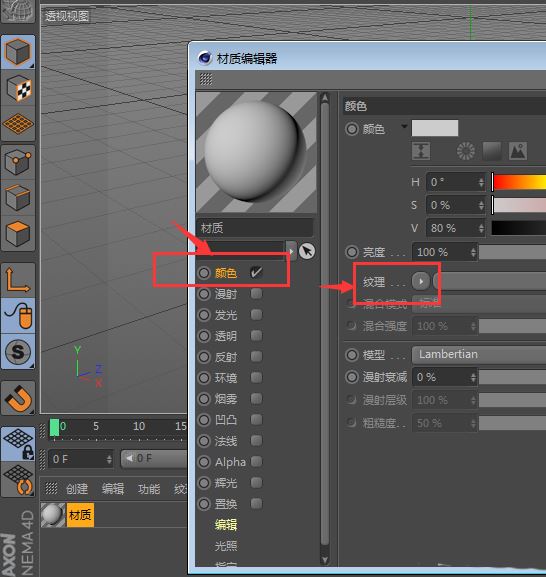Open the load image icon under color
Viewport: 546px width, 577px height.
pos(518,151)
